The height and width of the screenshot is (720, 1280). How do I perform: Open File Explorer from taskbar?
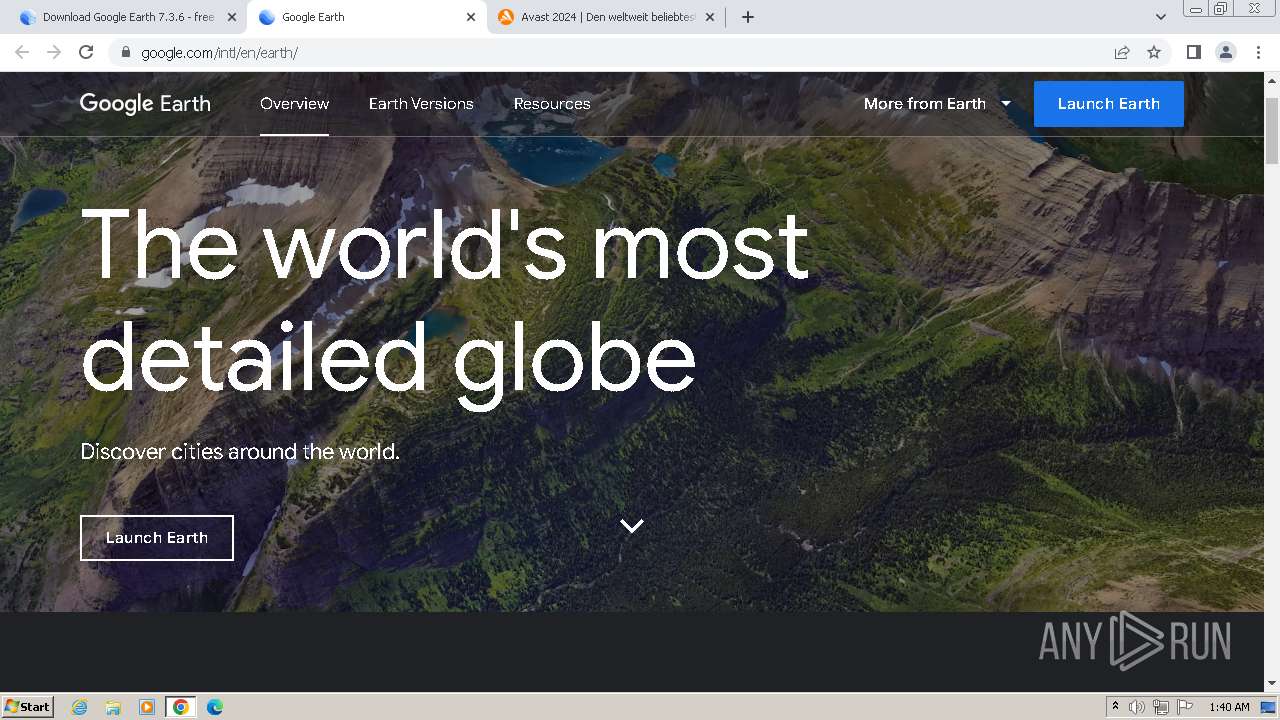pos(113,707)
